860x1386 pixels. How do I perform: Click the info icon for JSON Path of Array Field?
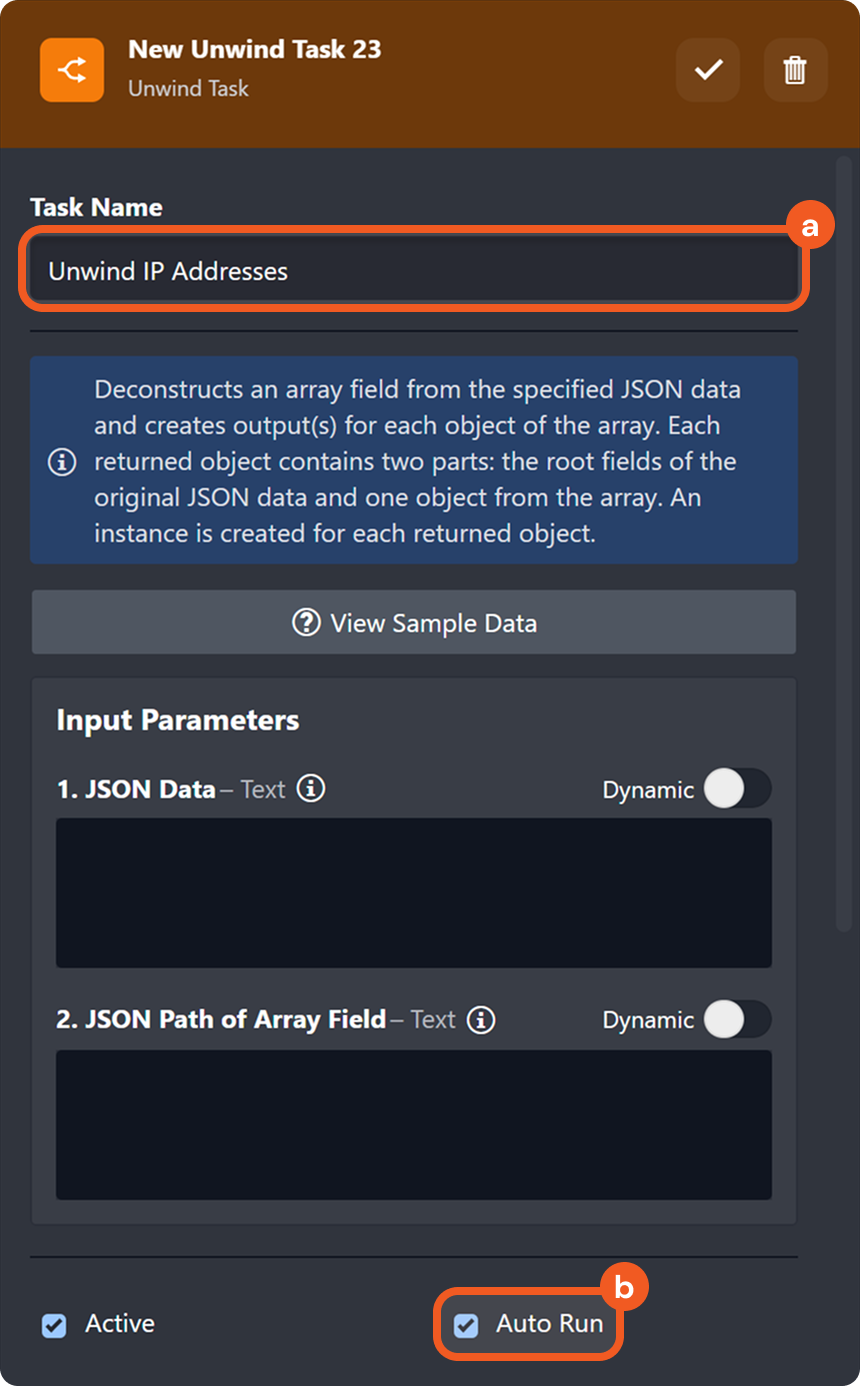click(x=481, y=1020)
